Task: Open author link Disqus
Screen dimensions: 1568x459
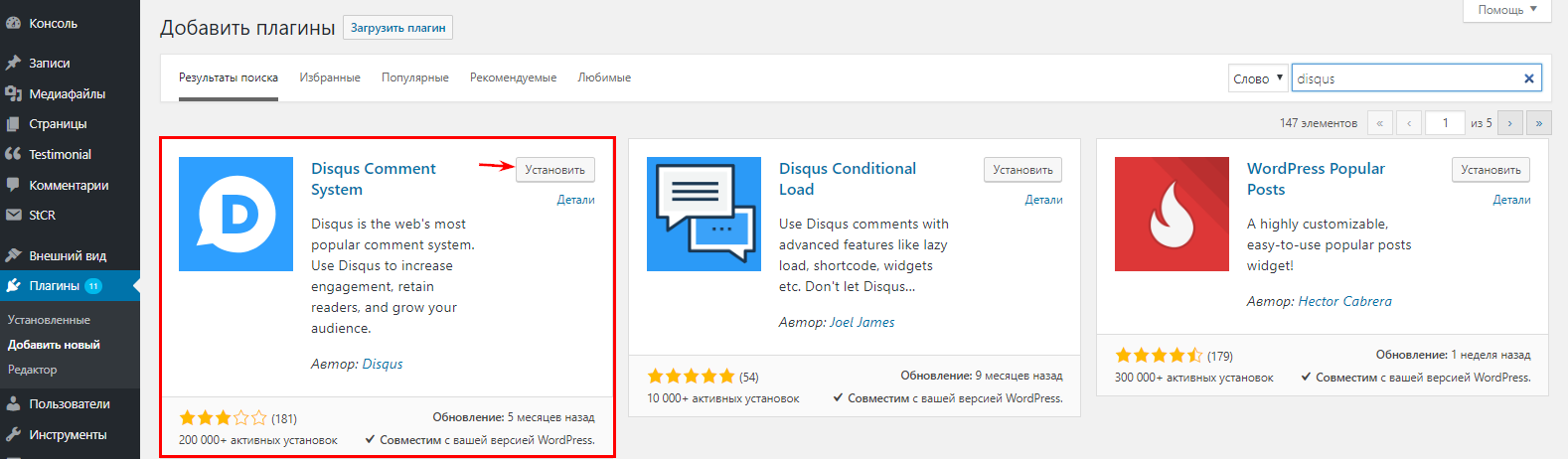Action: pos(383,364)
